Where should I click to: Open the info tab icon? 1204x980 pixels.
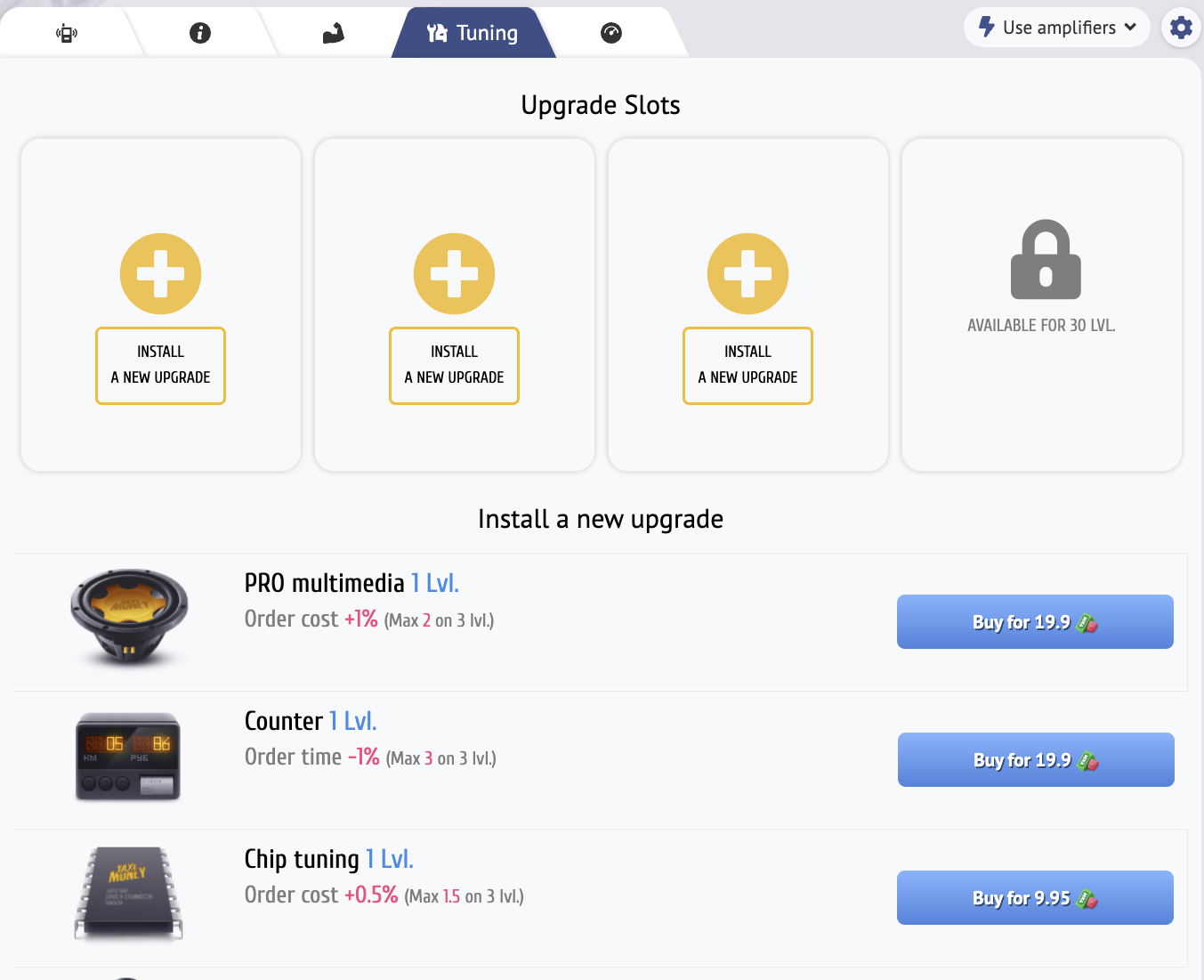pos(200,34)
